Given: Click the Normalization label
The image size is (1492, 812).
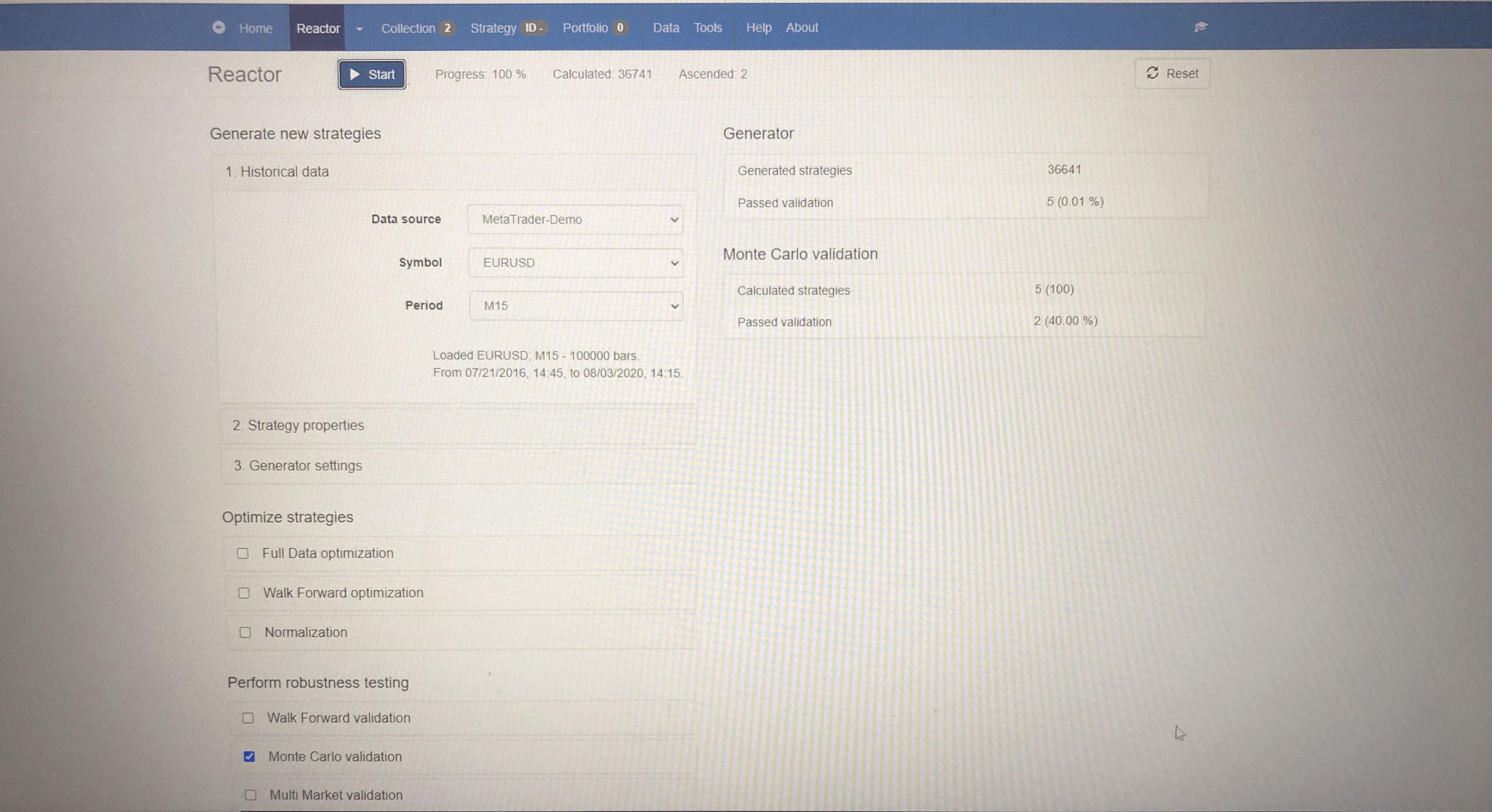Looking at the screenshot, I should (x=306, y=632).
